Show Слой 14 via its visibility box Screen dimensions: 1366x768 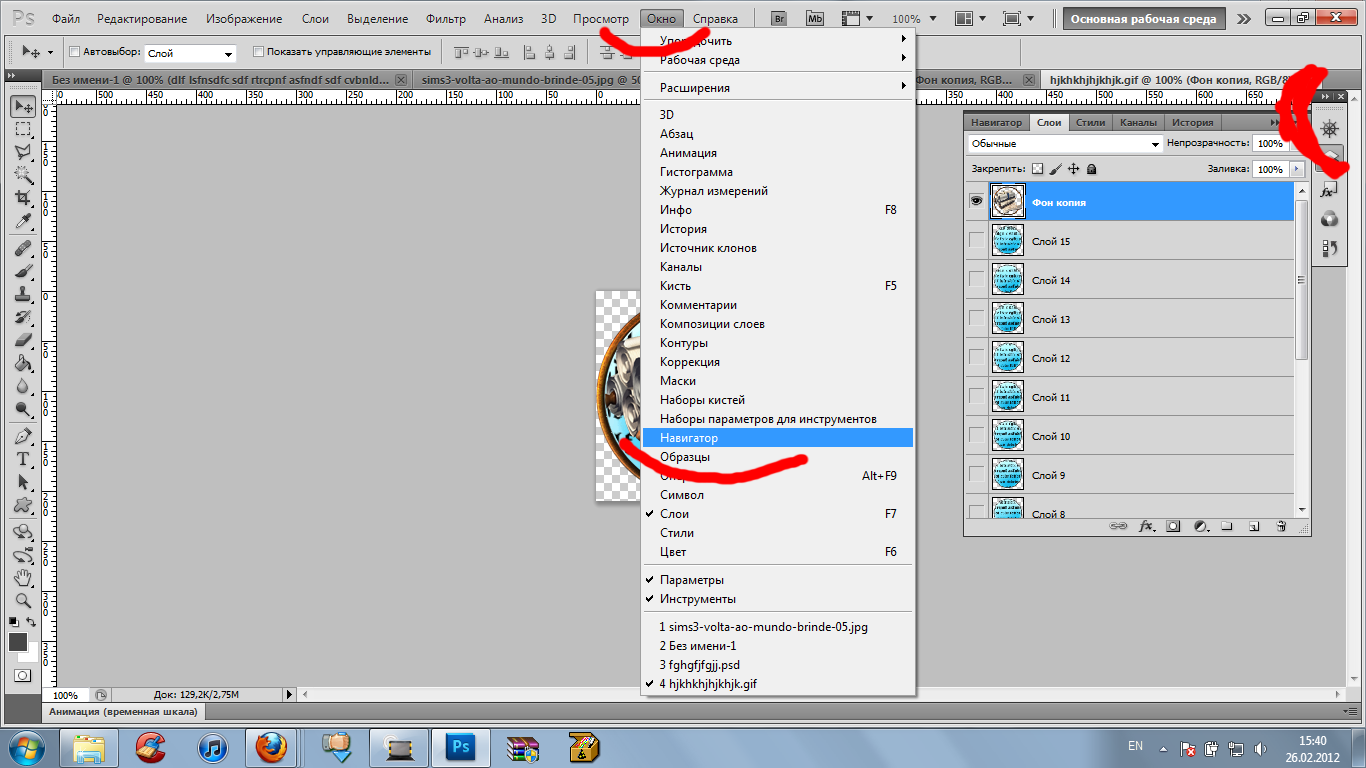(x=976, y=280)
